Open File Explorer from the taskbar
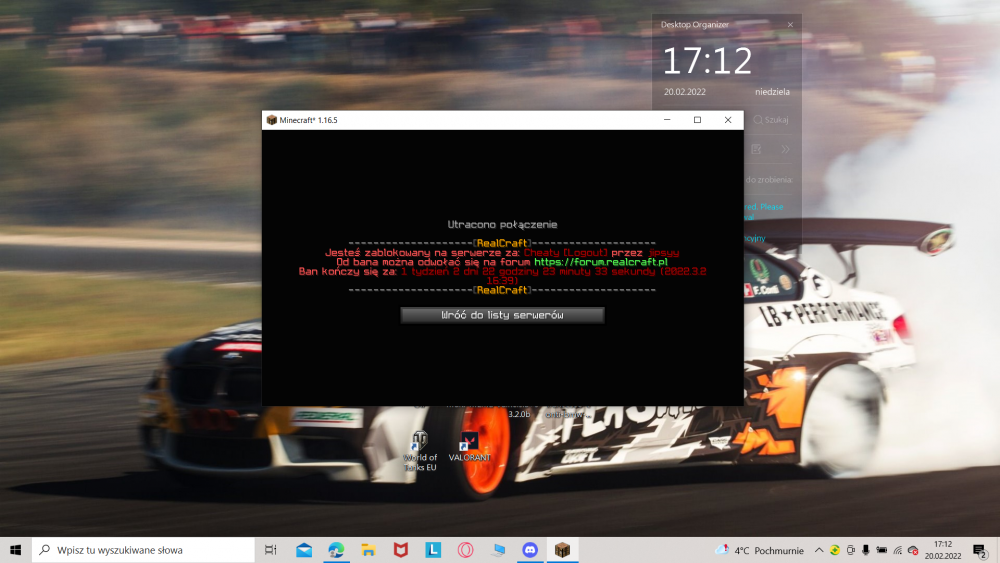Viewport: 1000px width, 563px height. [368, 550]
